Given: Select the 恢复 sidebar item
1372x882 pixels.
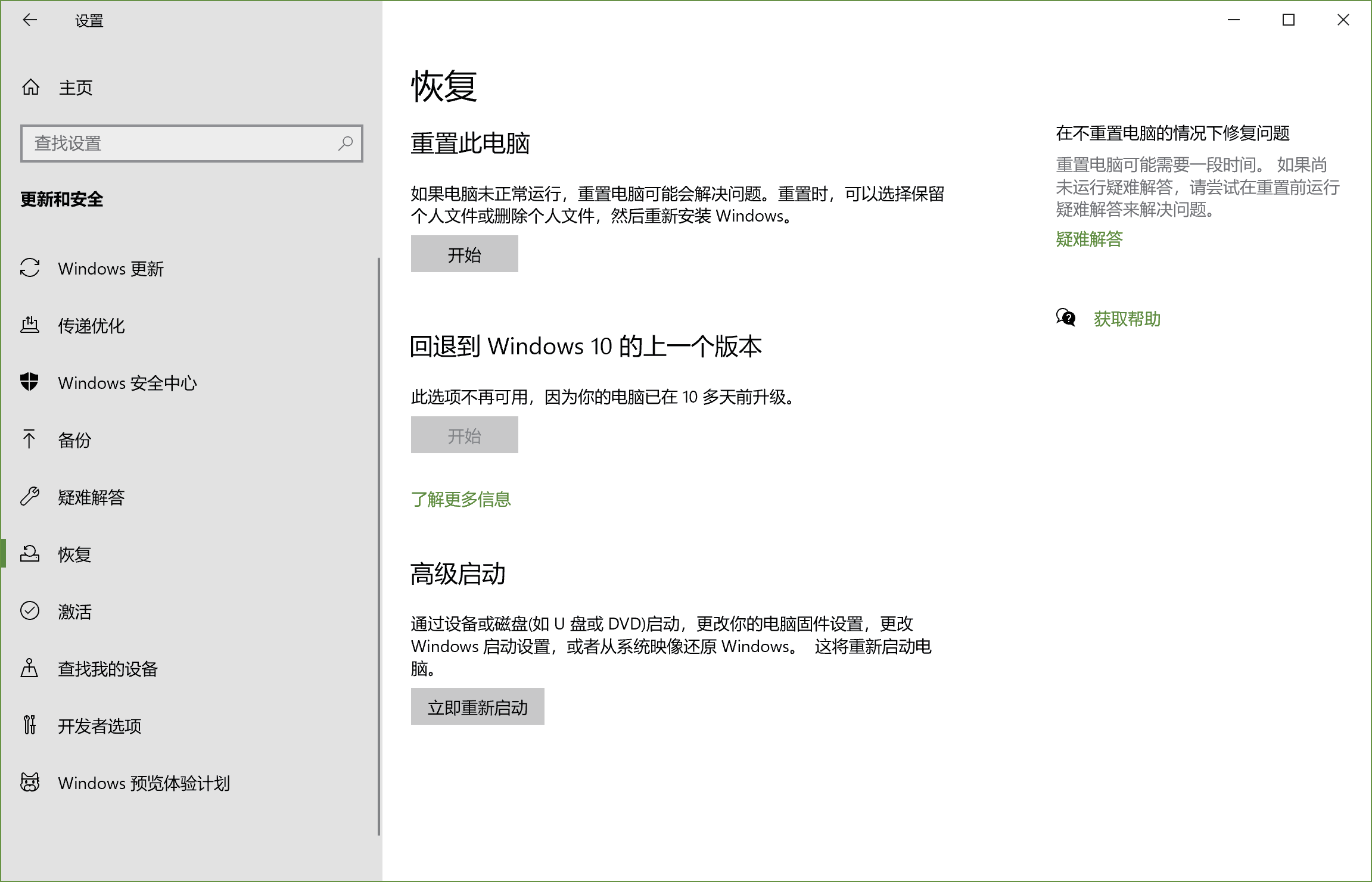Looking at the screenshot, I should (74, 554).
